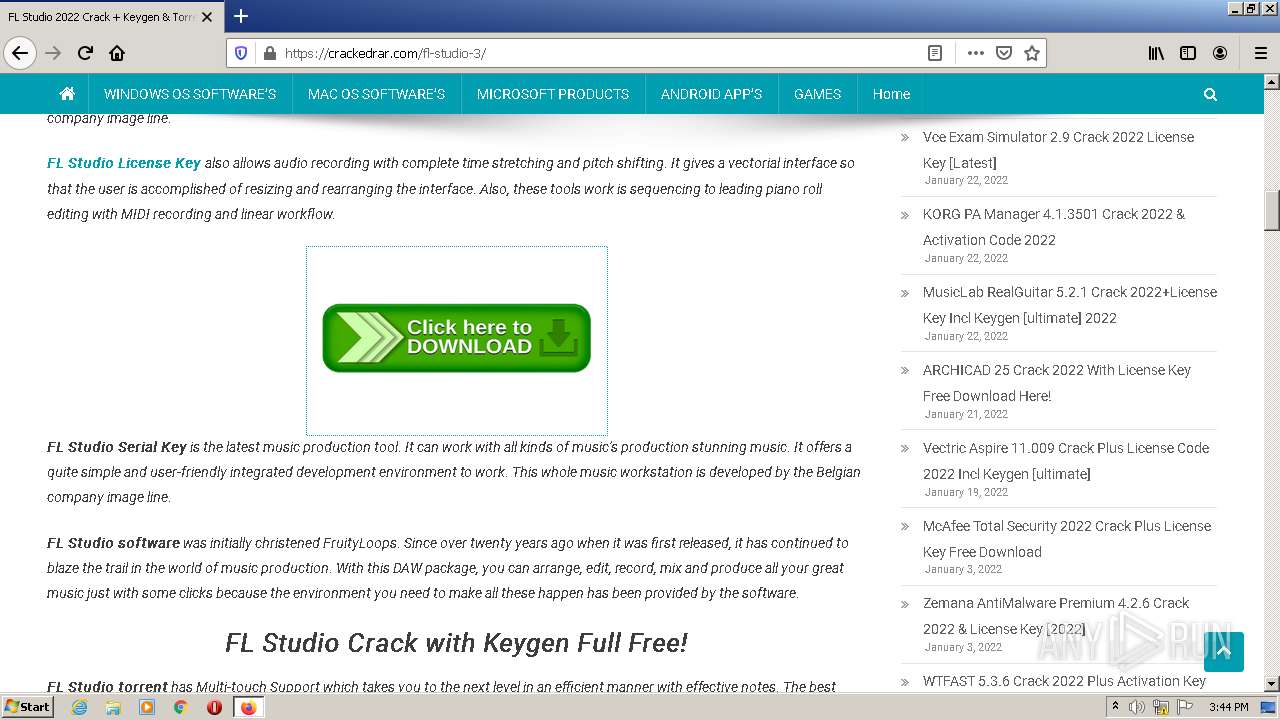Open KORG PA Manager 4.1.3501 Crack post

tap(1054, 227)
